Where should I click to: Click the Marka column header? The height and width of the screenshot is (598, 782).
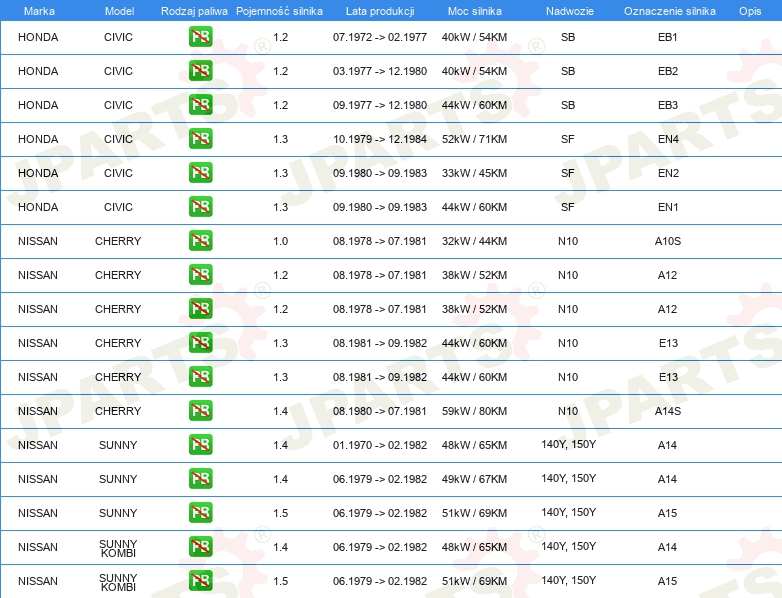[x=39, y=11]
